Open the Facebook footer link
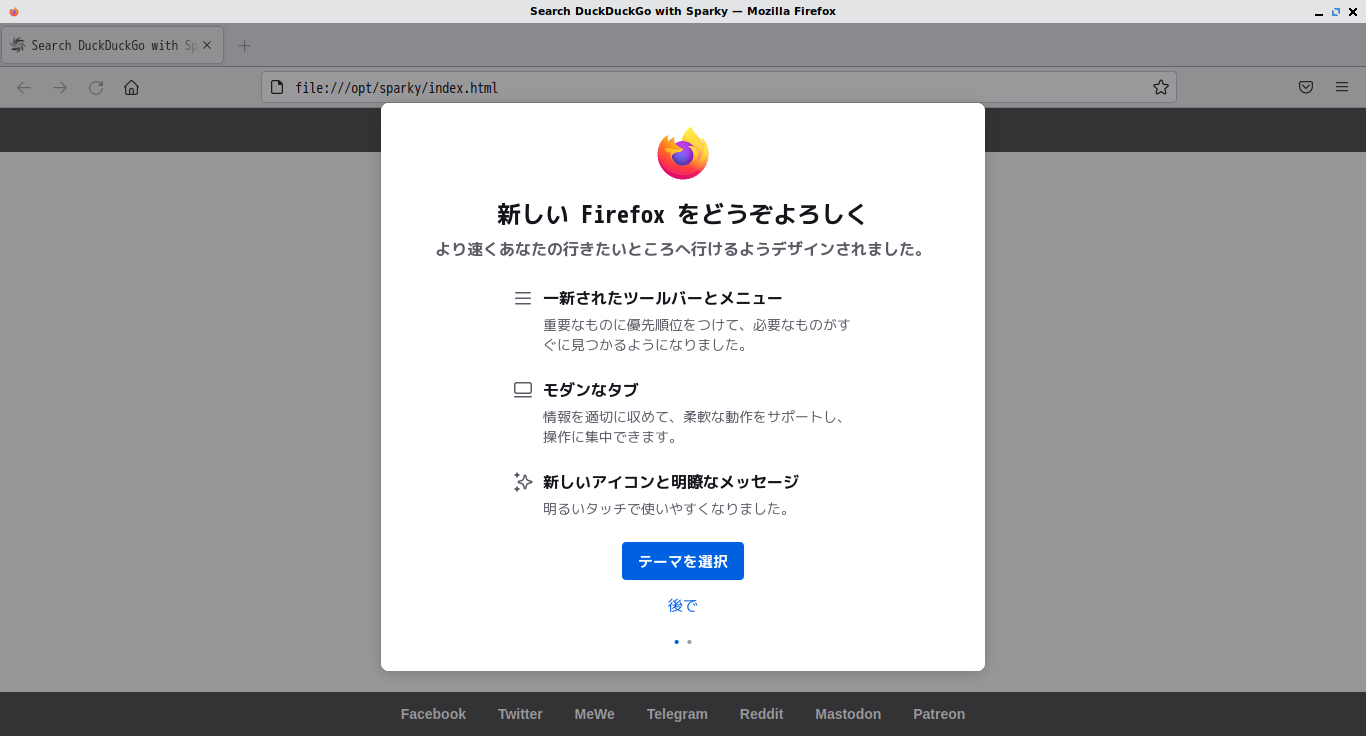 tap(433, 714)
